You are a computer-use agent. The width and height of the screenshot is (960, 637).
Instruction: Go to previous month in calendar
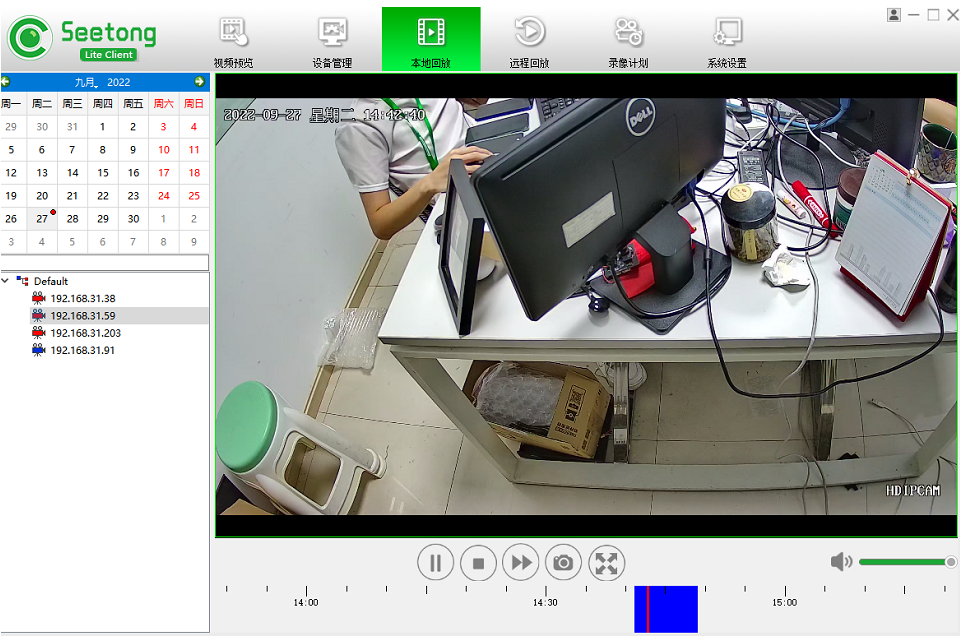coord(6,82)
